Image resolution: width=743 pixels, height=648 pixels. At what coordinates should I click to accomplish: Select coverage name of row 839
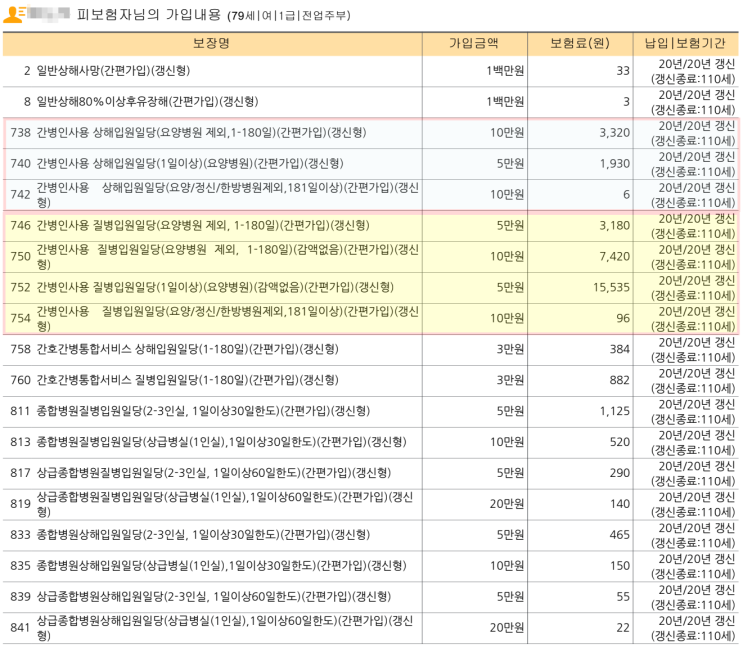[214, 596]
